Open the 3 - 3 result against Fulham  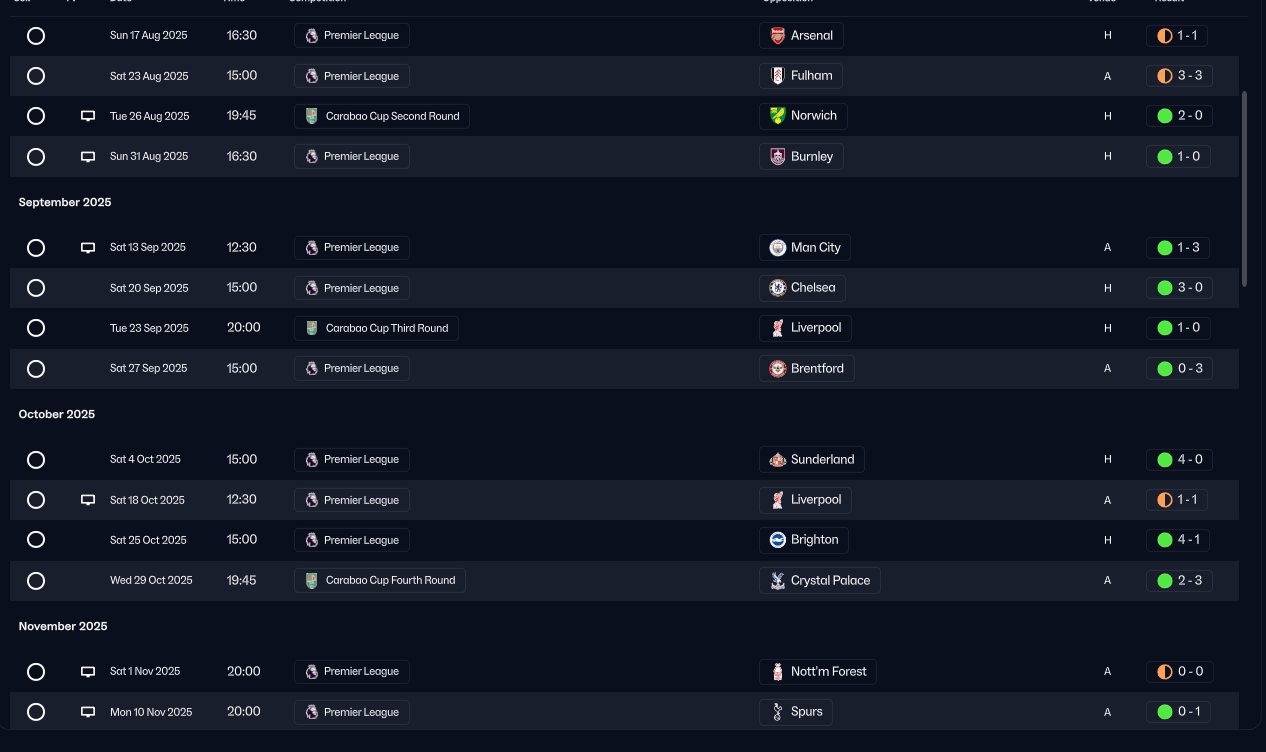(x=1179, y=76)
